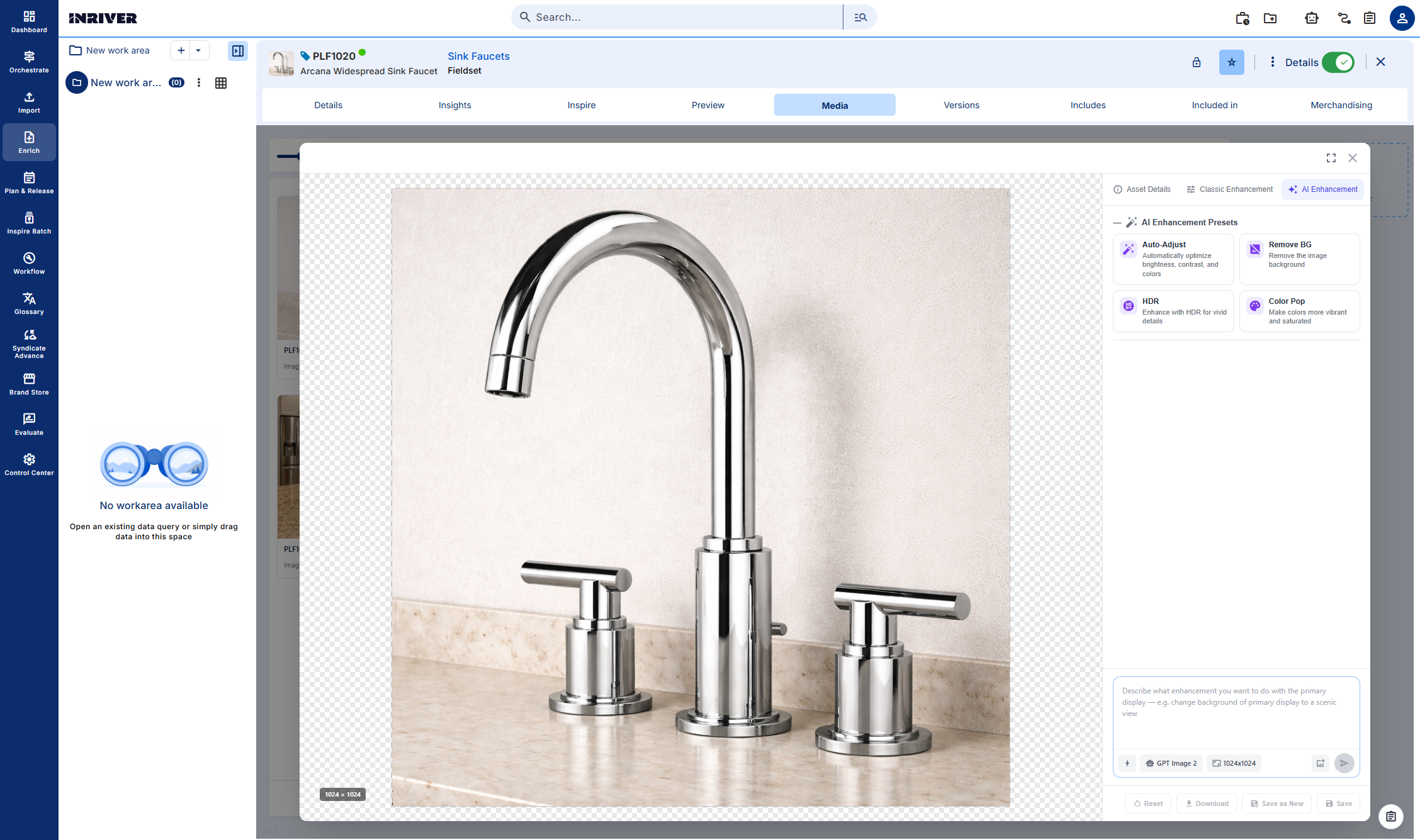The height and width of the screenshot is (840, 1420).
Task: Click the send prompt arrow button
Action: pyautogui.click(x=1344, y=763)
